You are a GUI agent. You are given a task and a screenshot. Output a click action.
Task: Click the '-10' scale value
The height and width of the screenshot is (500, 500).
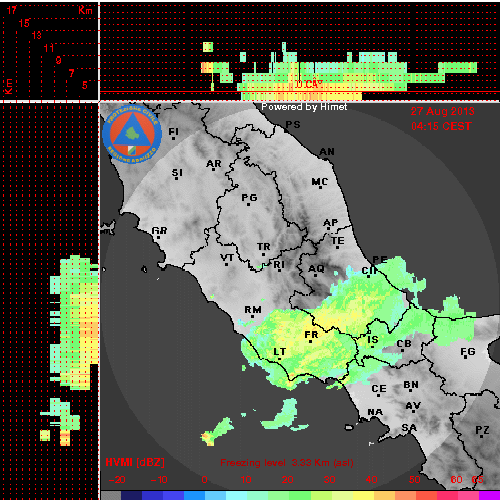pyautogui.click(x=159, y=480)
